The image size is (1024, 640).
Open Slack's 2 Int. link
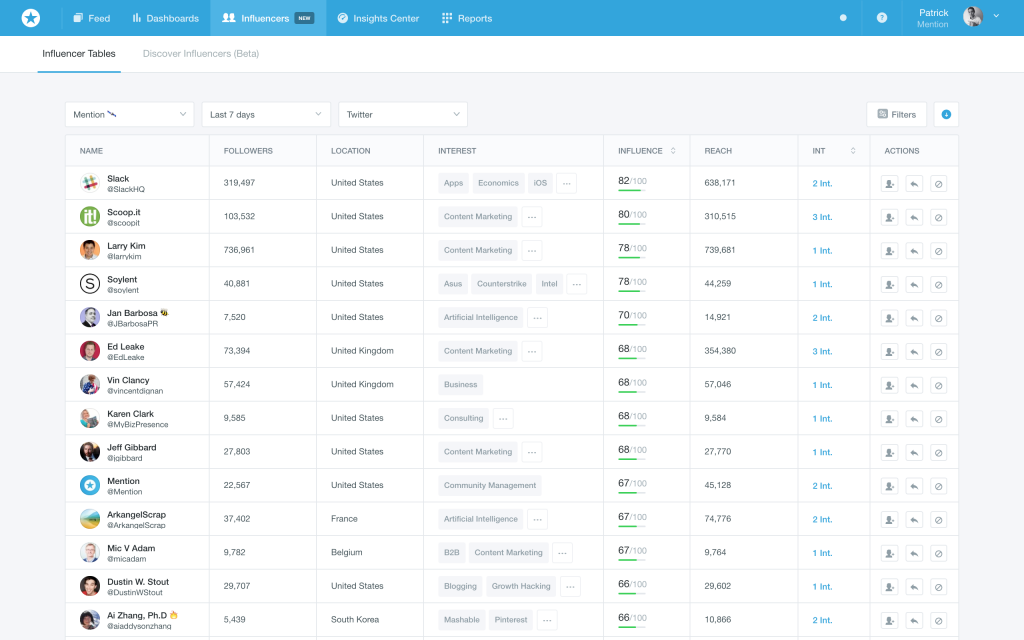point(822,184)
